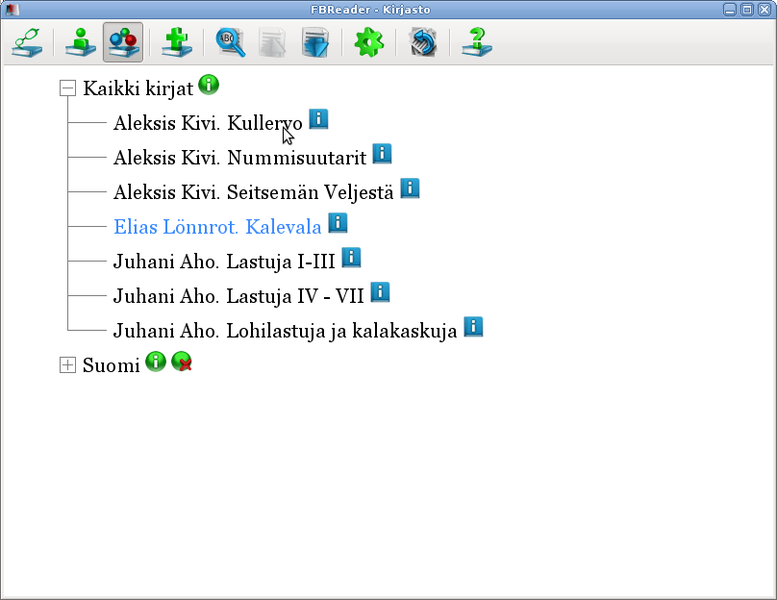This screenshot has width=777, height=600.
Task: Show info for Lastuja IV - VII
Action: [380, 293]
